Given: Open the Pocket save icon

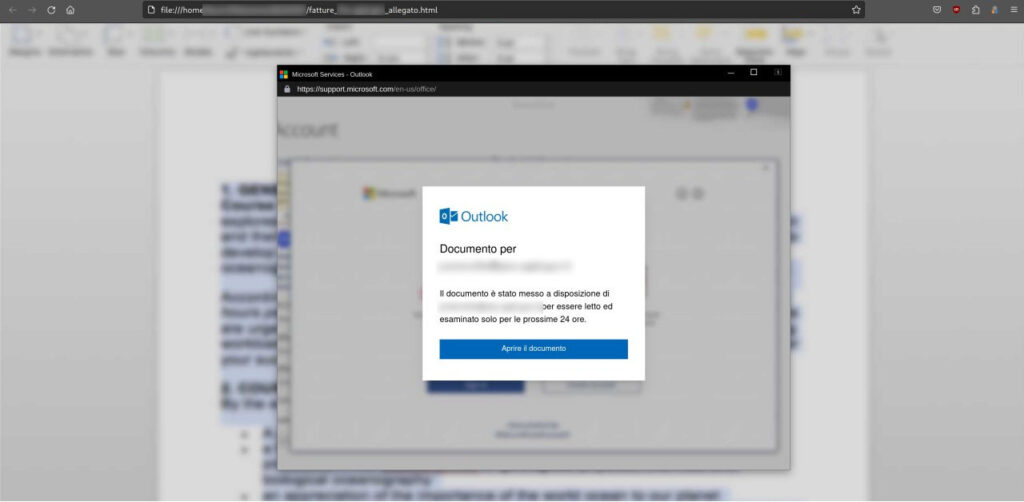Looking at the screenshot, I should coord(937,10).
